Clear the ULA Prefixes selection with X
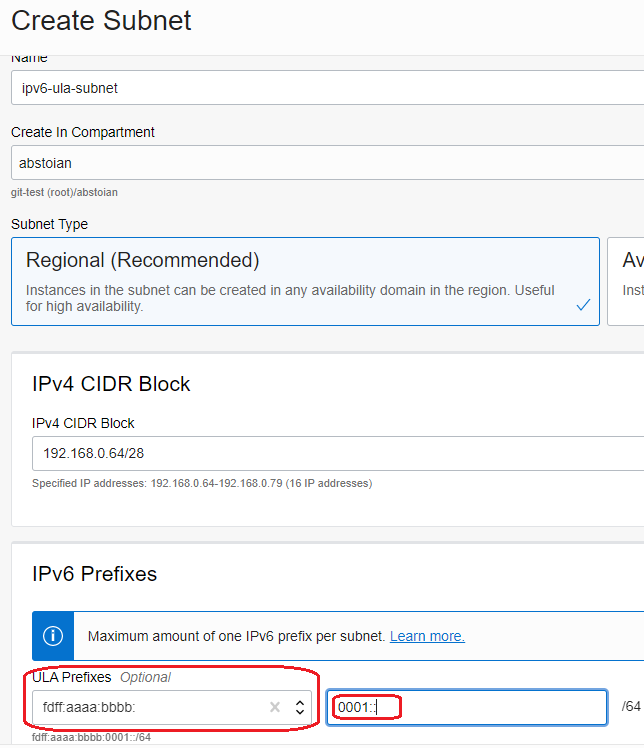Viewport: 644px width, 748px height. (275, 707)
